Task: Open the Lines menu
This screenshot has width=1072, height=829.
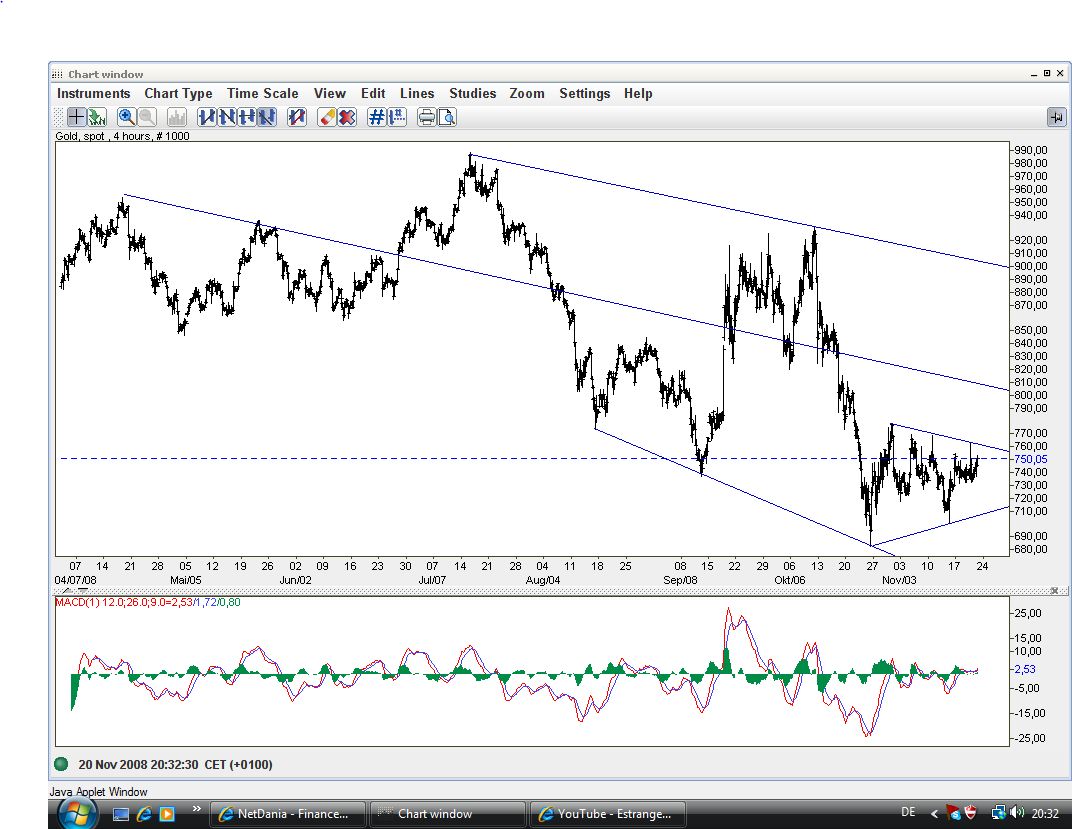Action: coord(417,94)
